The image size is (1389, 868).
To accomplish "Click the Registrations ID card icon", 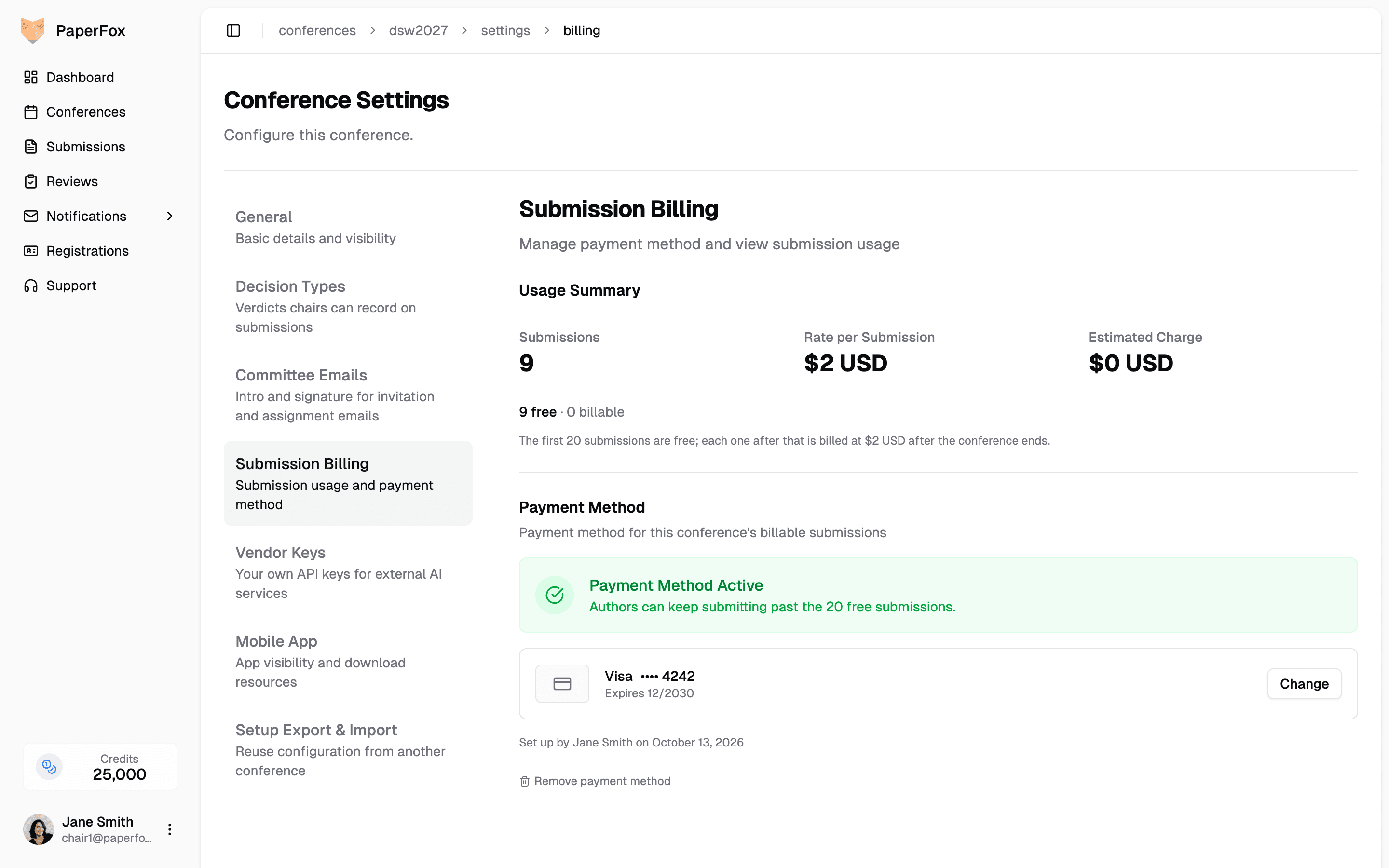I will pyautogui.click(x=31, y=251).
